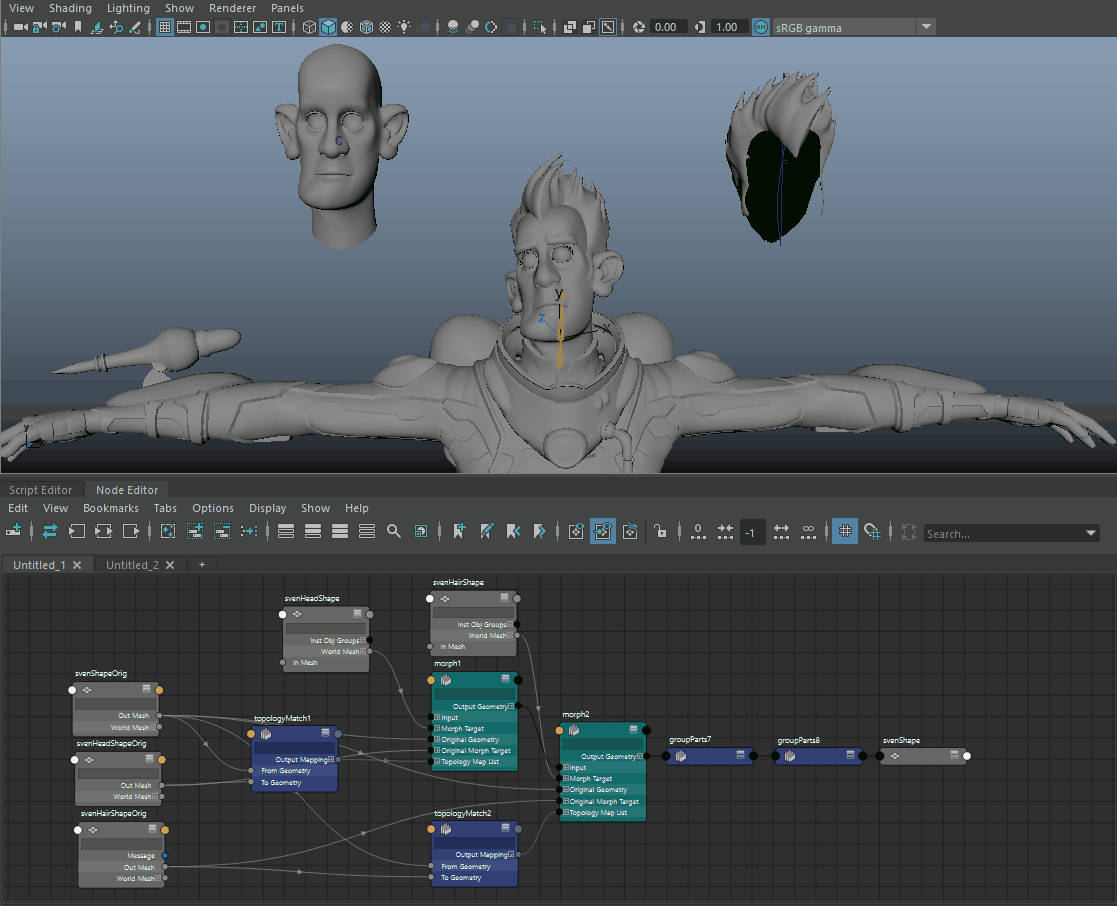
Task: Click the exposure aperture icon beside 0.00 field
Action: pos(639,27)
